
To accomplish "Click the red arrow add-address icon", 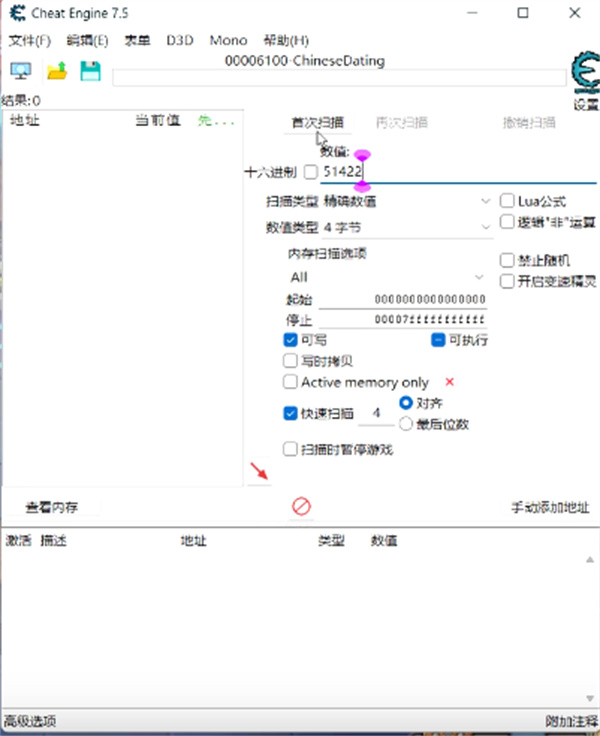I will click(x=259, y=471).
